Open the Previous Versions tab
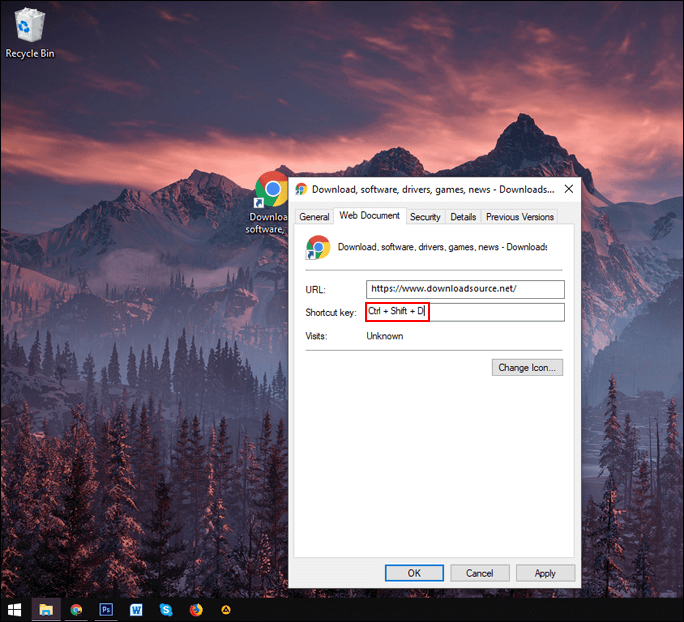 (520, 217)
